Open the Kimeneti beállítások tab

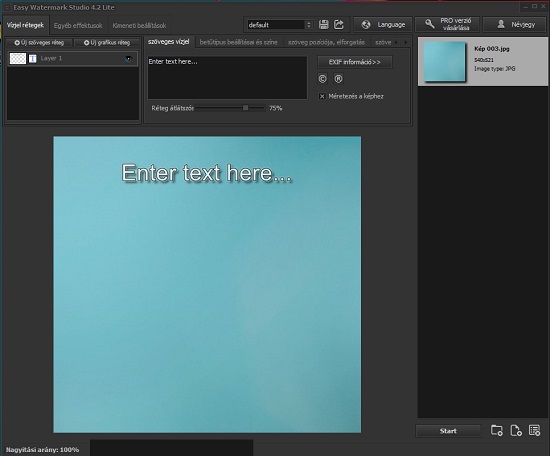(139, 26)
